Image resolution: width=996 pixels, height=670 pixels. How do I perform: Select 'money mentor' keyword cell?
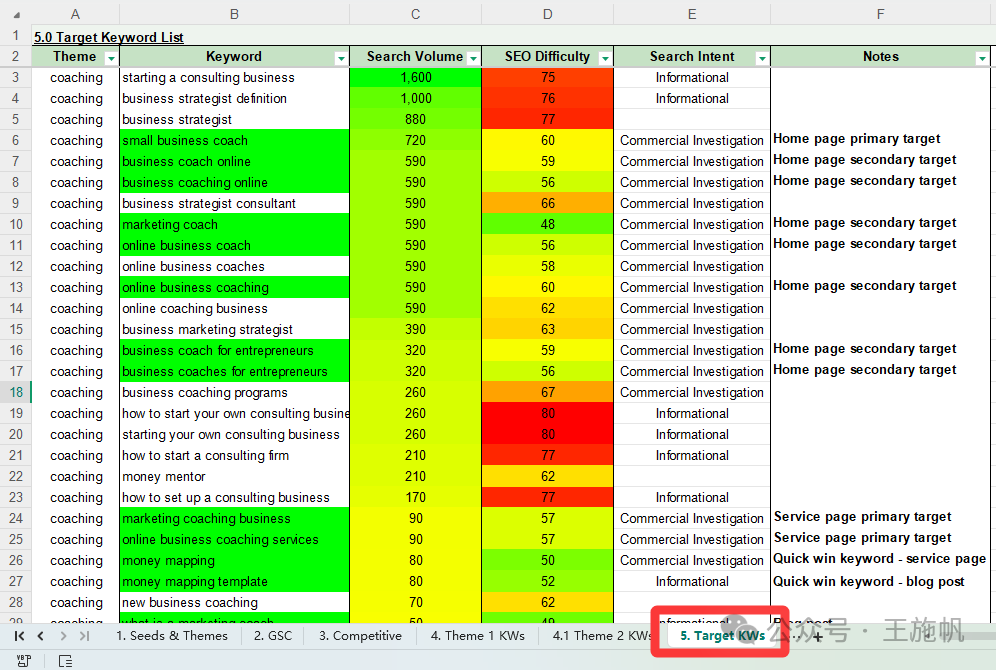(x=234, y=476)
